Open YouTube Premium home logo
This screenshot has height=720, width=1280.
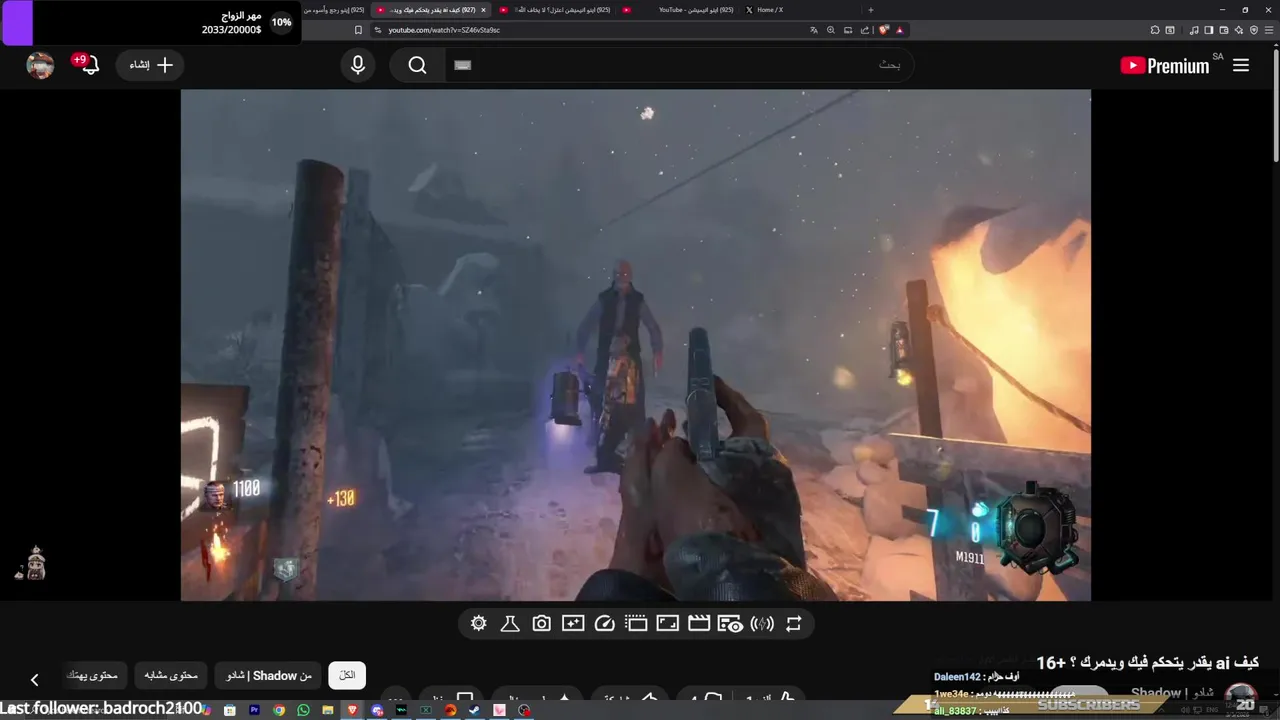[1165, 65]
